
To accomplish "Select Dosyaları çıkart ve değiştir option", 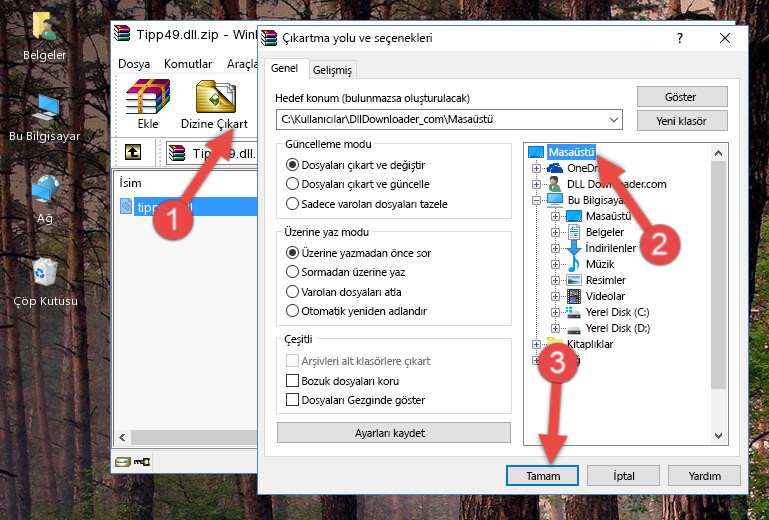I will tap(356, 165).
